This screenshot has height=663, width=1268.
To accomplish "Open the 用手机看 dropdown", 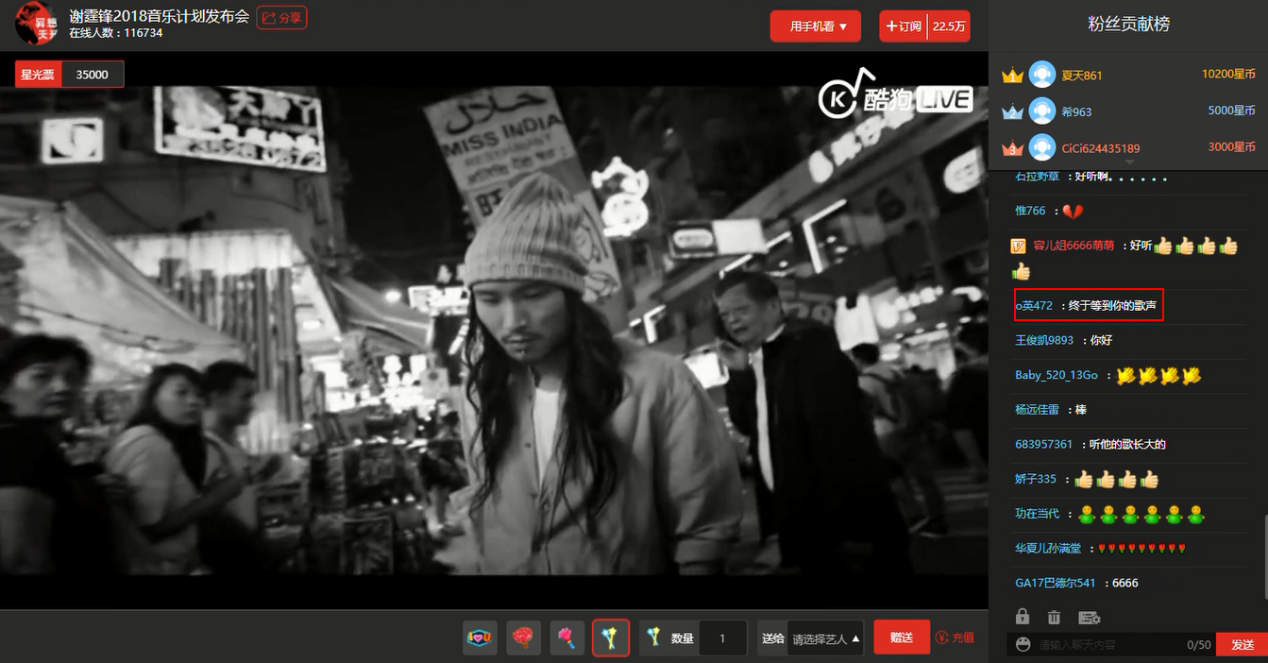I will (815, 26).
